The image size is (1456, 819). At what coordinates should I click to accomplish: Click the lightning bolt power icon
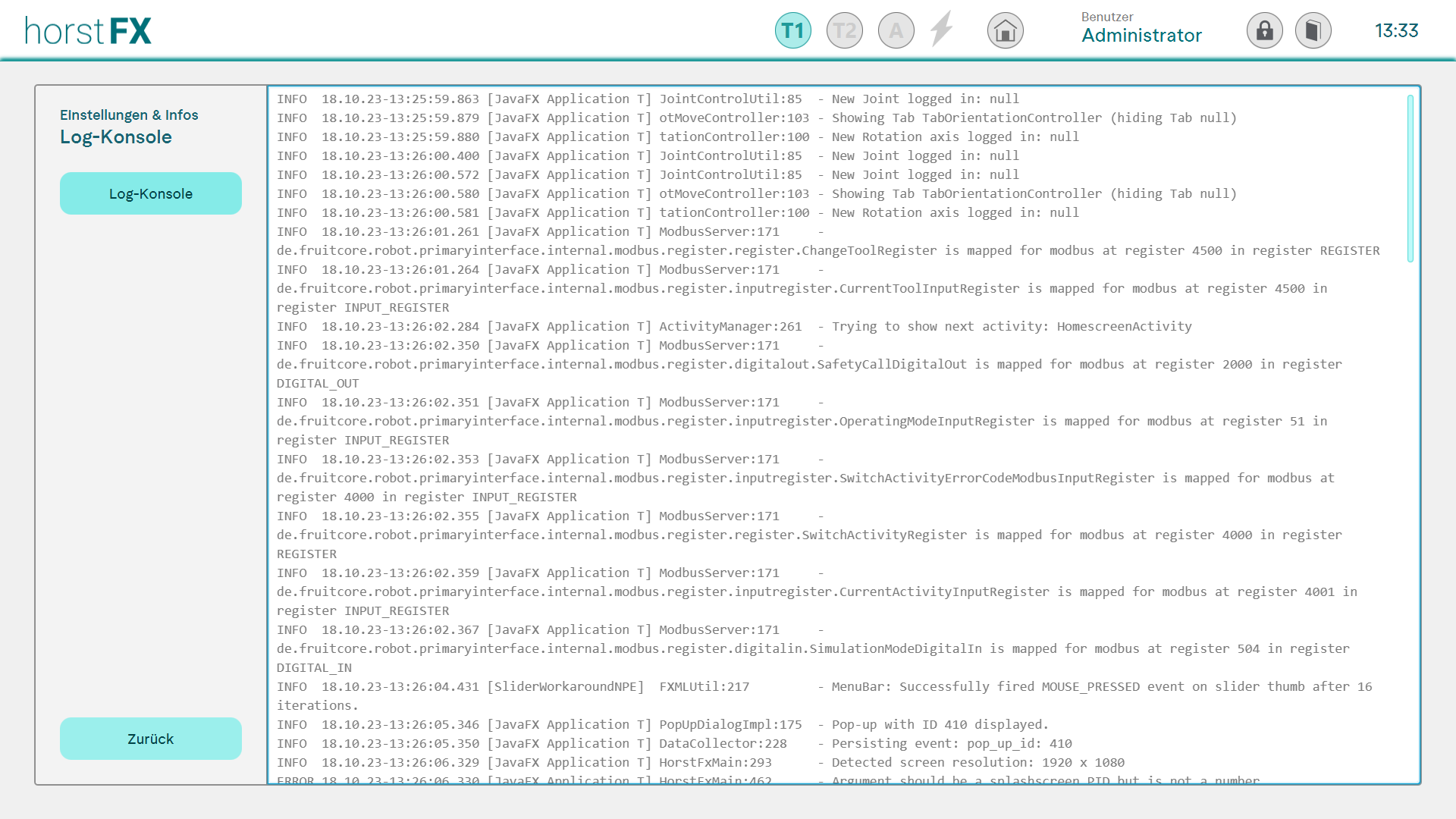[941, 30]
